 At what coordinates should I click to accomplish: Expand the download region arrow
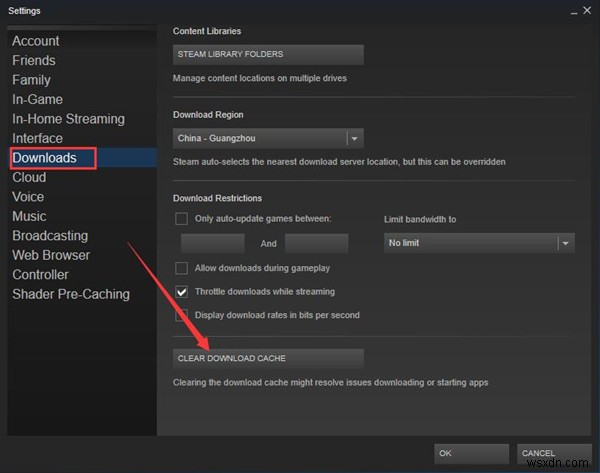tap(355, 139)
